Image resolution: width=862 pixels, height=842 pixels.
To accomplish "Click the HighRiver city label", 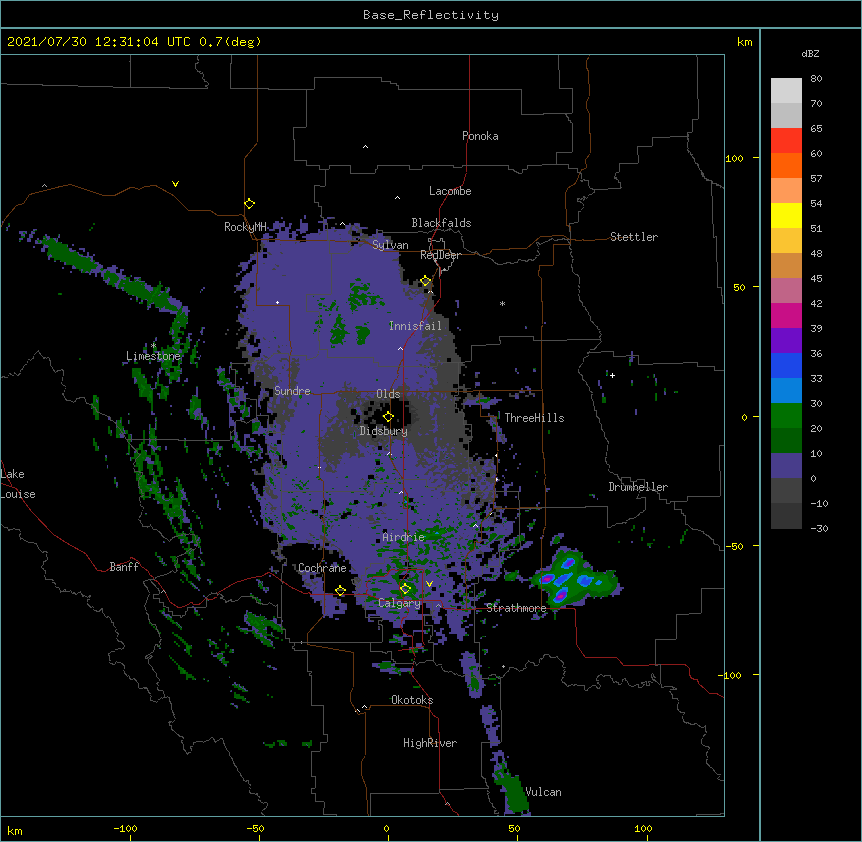I will tap(430, 743).
